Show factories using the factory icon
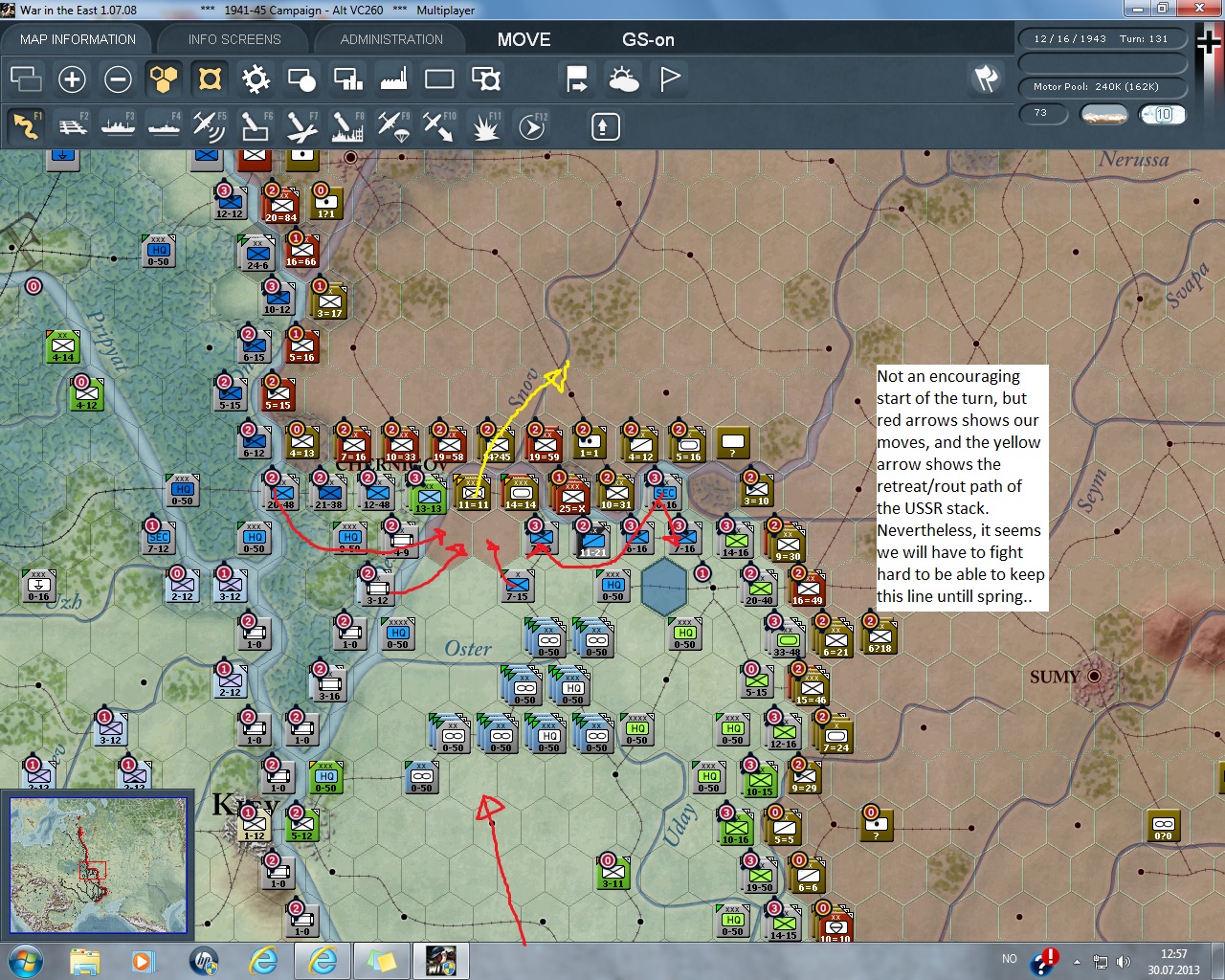Image resolution: width=1225 pixels, height=980 pixels. [393, 78]
